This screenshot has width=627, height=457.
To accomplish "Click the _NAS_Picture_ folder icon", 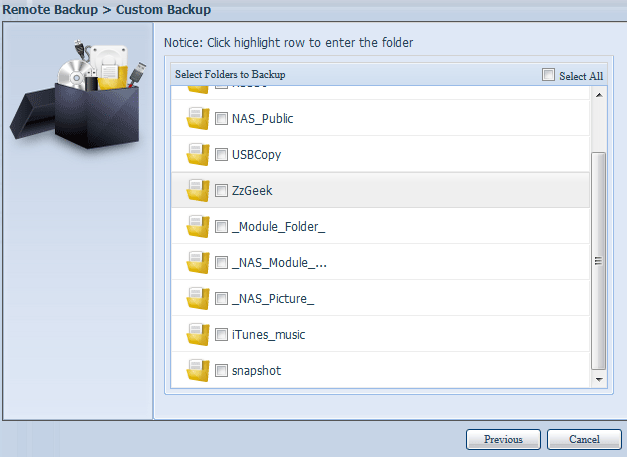I will click(x=198, y=298).
